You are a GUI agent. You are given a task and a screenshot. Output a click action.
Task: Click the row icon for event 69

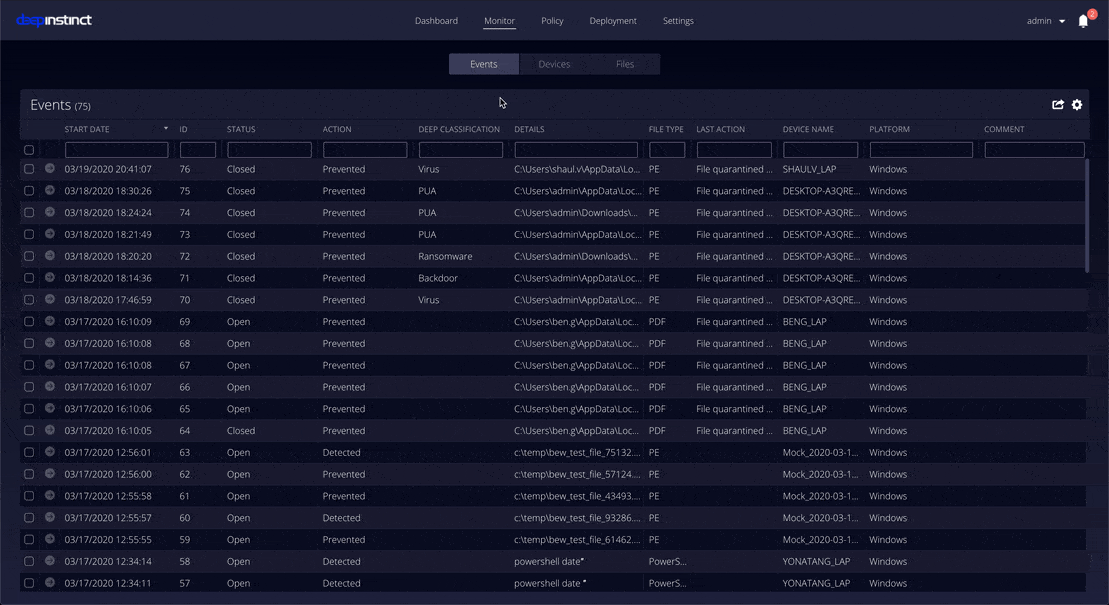coord(50,321)
